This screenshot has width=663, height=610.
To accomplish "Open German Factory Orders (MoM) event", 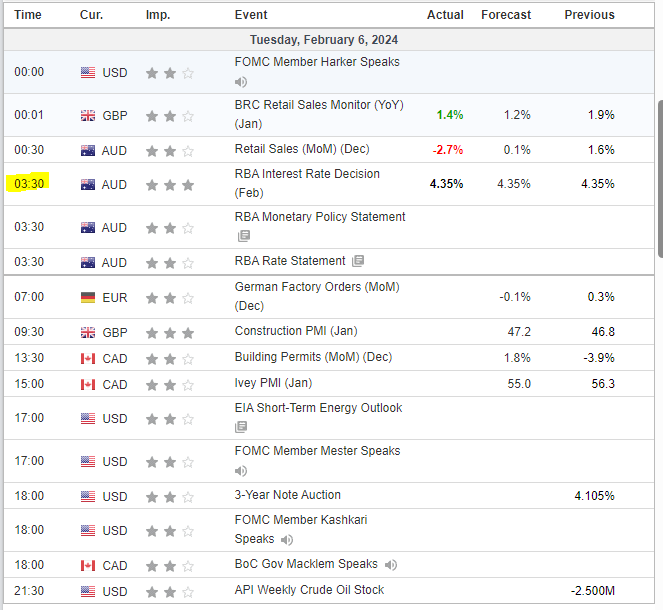I will click(316, 287).
